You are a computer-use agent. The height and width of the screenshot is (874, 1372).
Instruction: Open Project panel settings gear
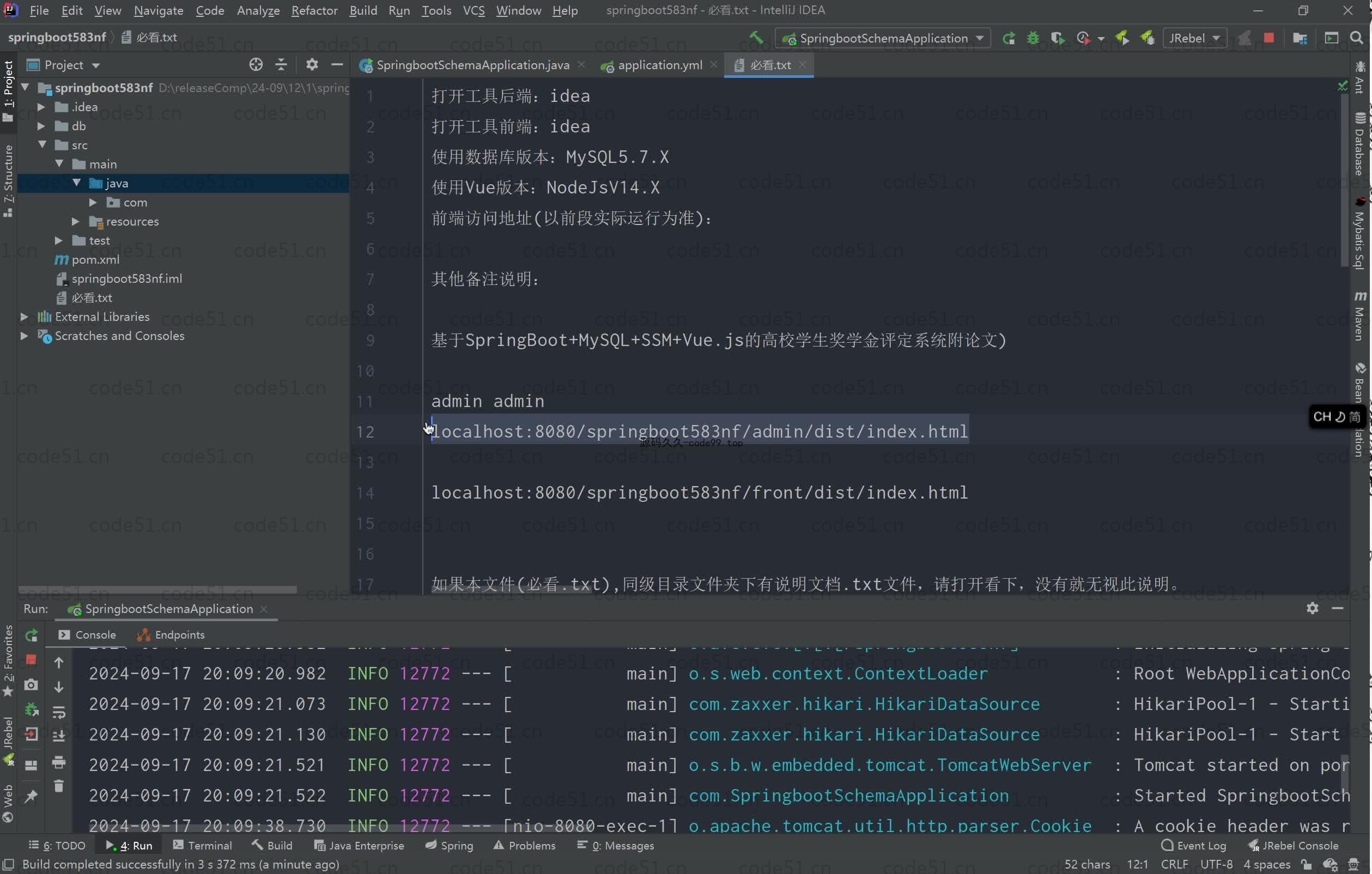[312, 65]
